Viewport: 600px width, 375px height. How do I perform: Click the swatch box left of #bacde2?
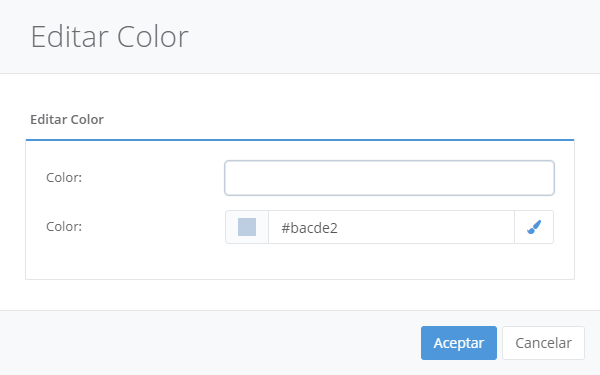pos(247,227)
